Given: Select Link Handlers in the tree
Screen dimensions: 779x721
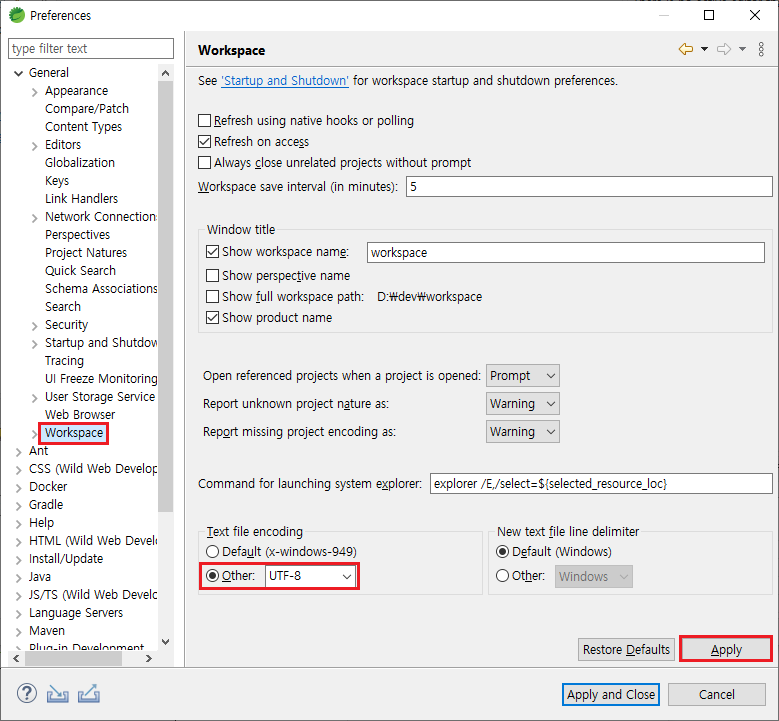Looking at the screenshot, I should click(81, 198).
